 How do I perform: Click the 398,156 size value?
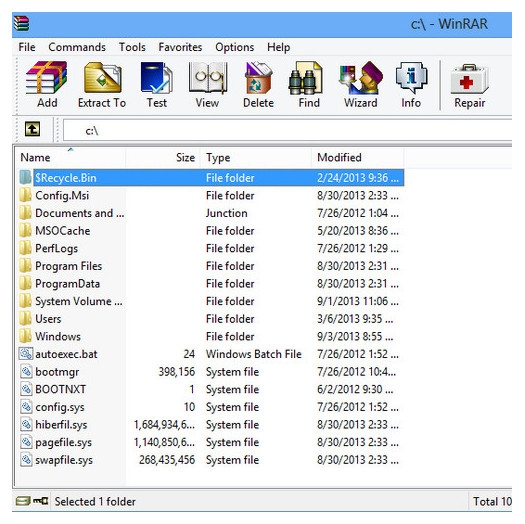point(176,372)
